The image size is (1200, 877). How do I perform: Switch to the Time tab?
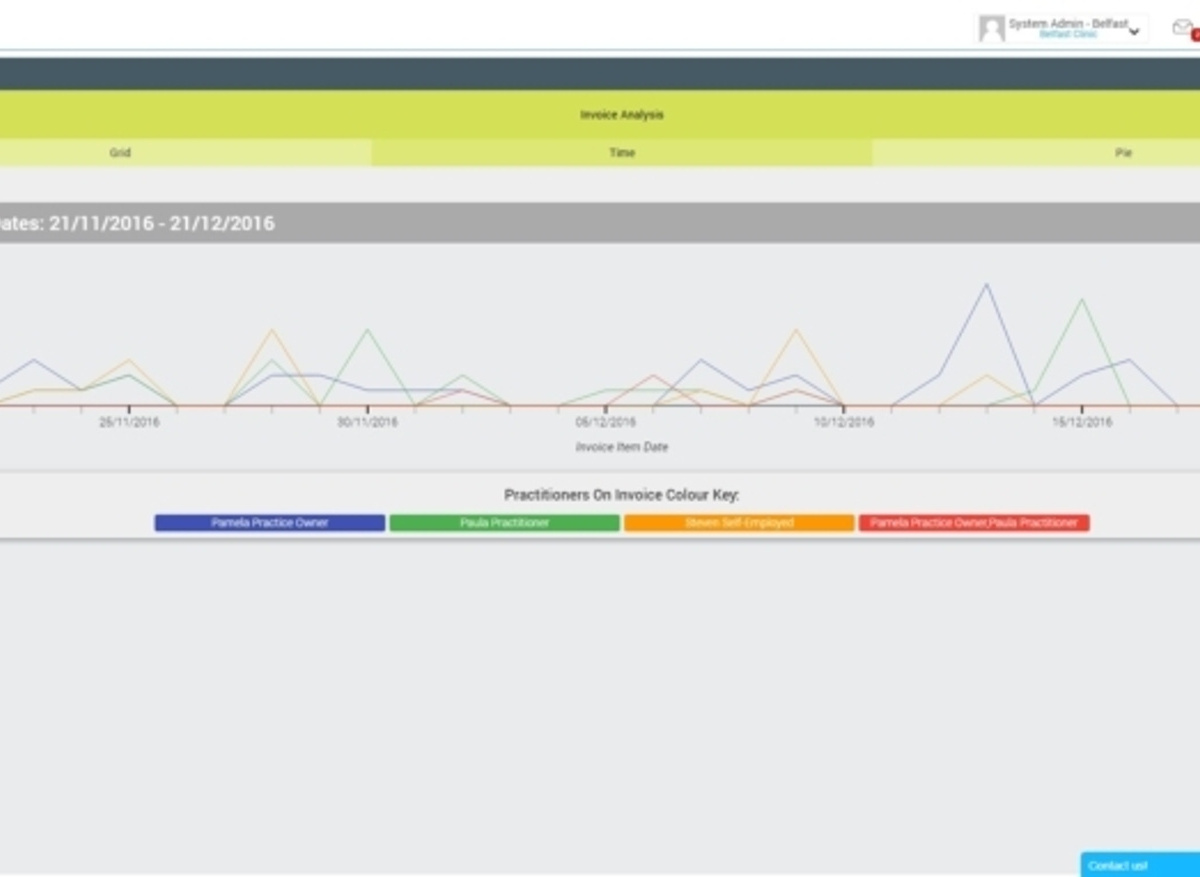pyautogui.click(x=622, y=153)
